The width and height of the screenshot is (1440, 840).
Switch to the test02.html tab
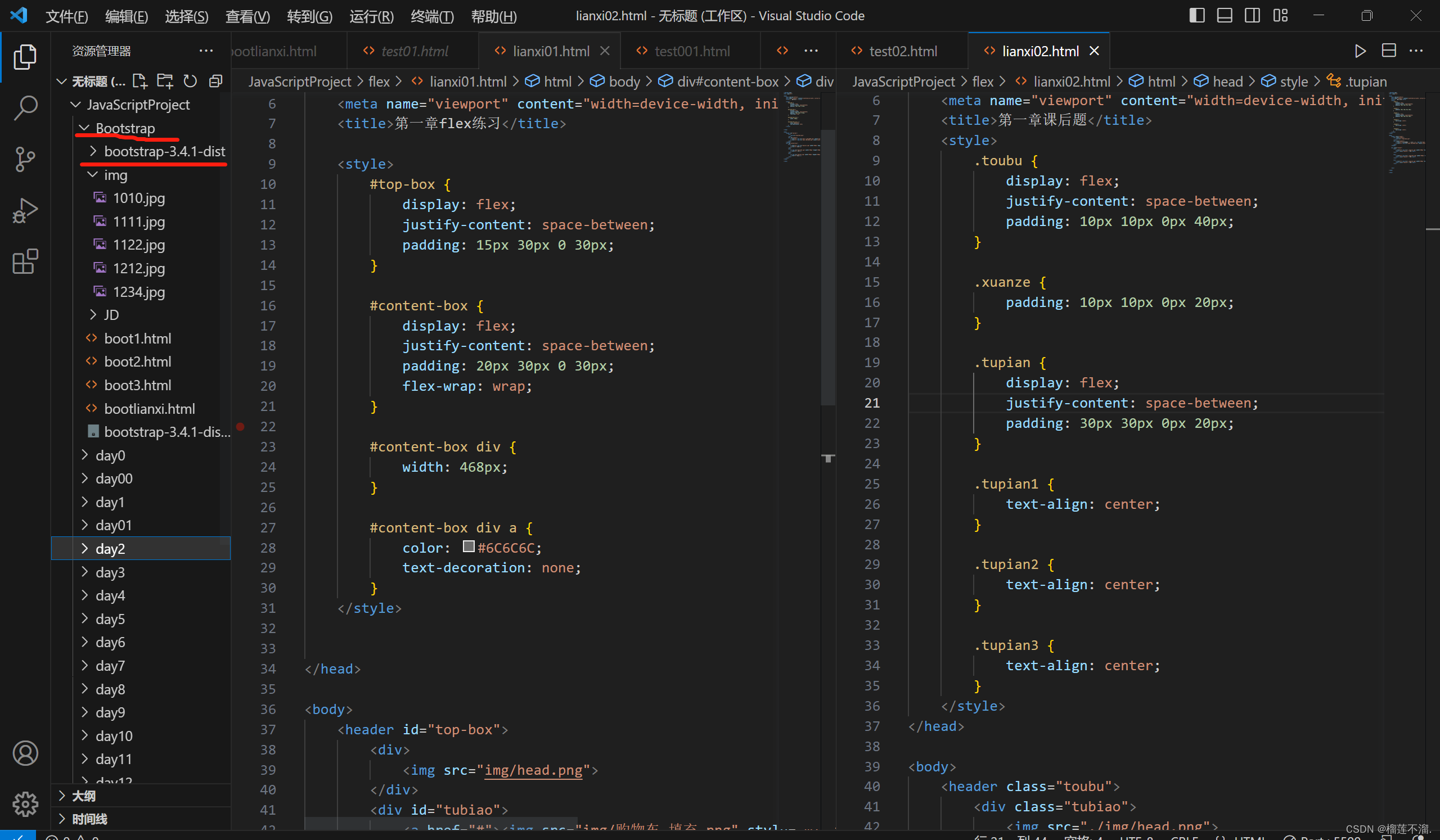point(902,51)
